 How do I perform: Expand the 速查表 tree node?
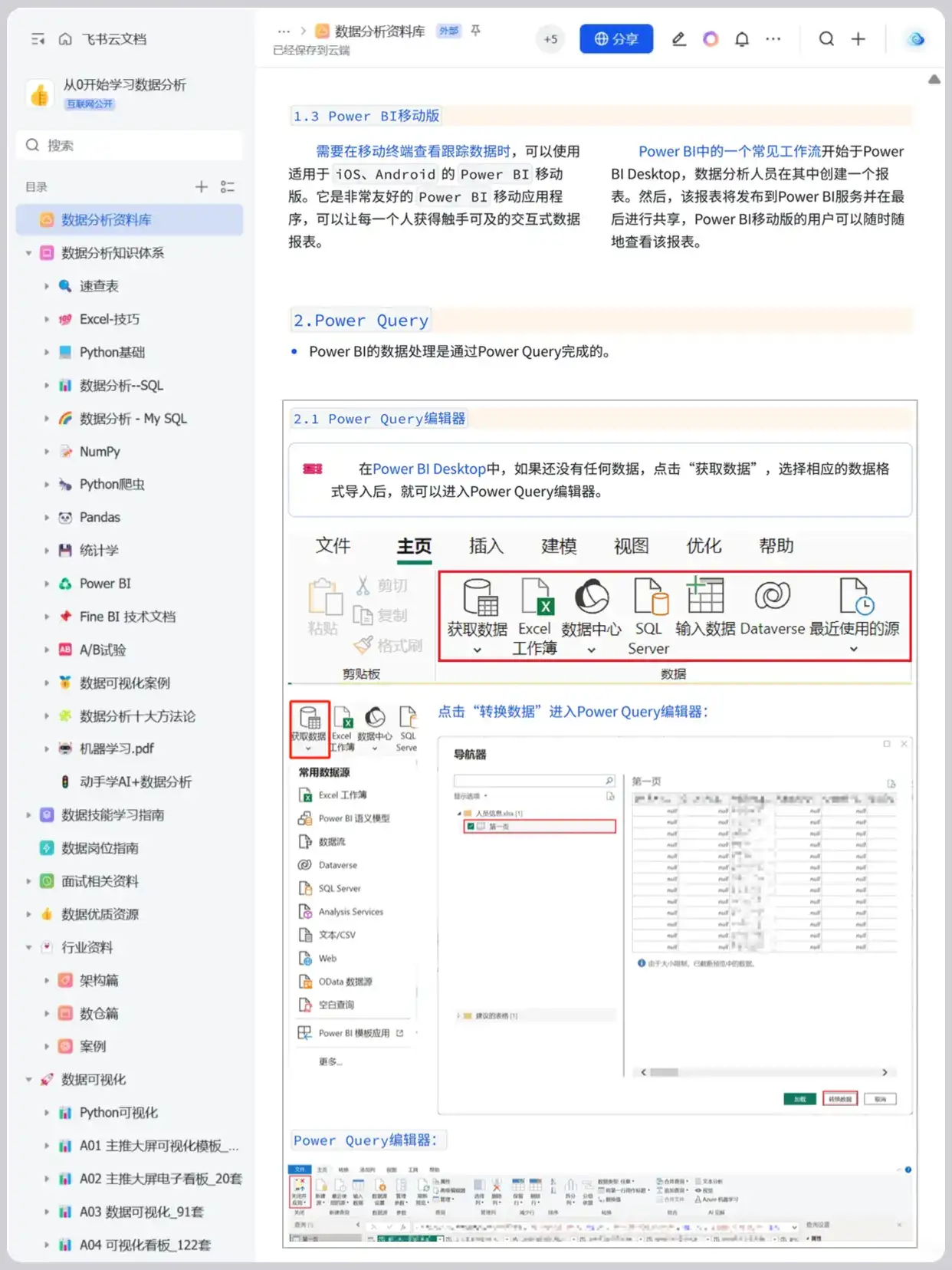coord(46,286)
